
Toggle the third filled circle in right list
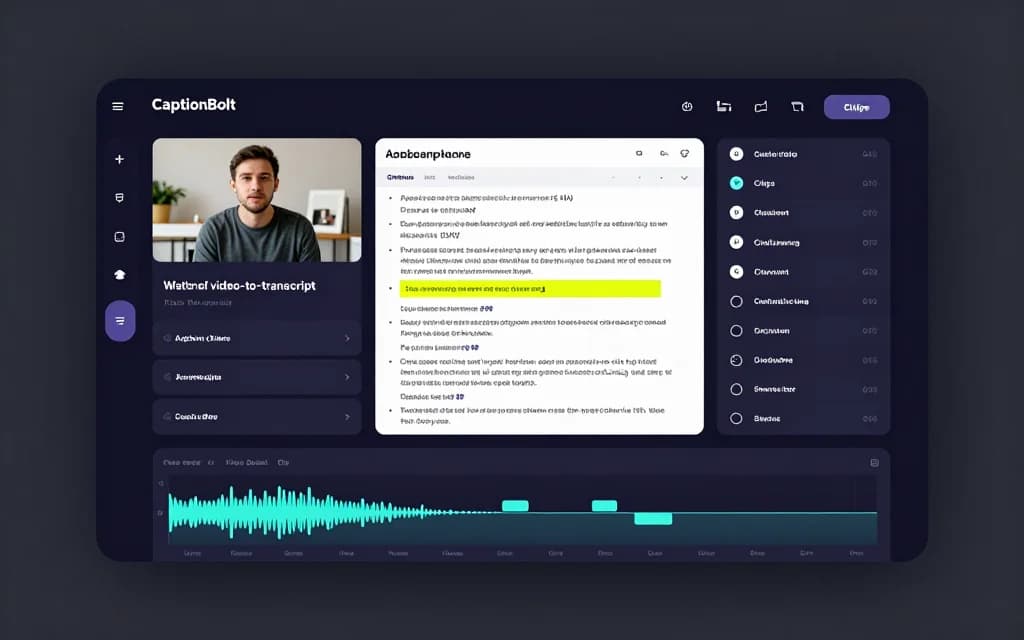click(736, 213)
